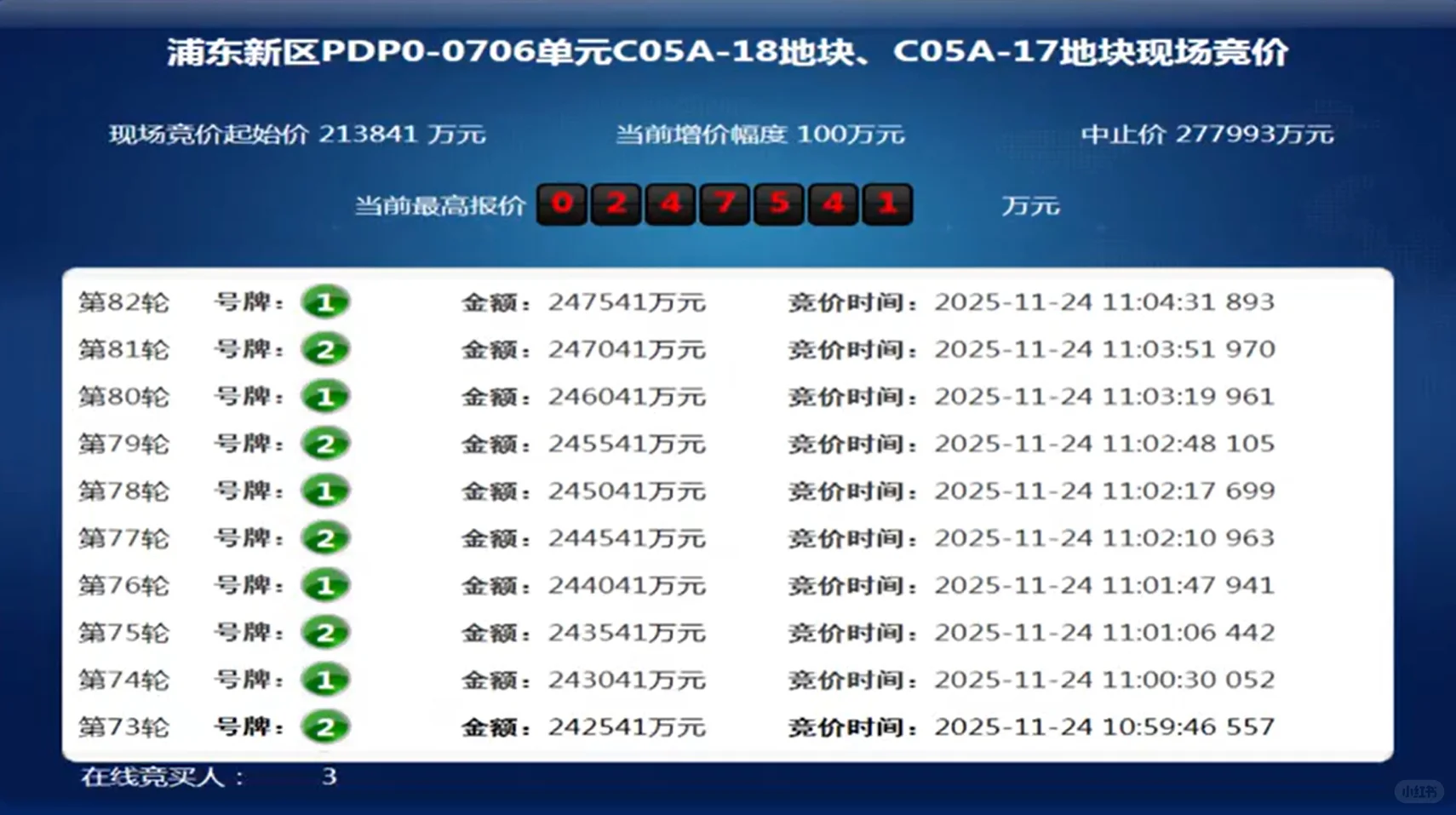
Task: Click the red digit 2 in highest bid counter
Action: click(x=616, y=204)
